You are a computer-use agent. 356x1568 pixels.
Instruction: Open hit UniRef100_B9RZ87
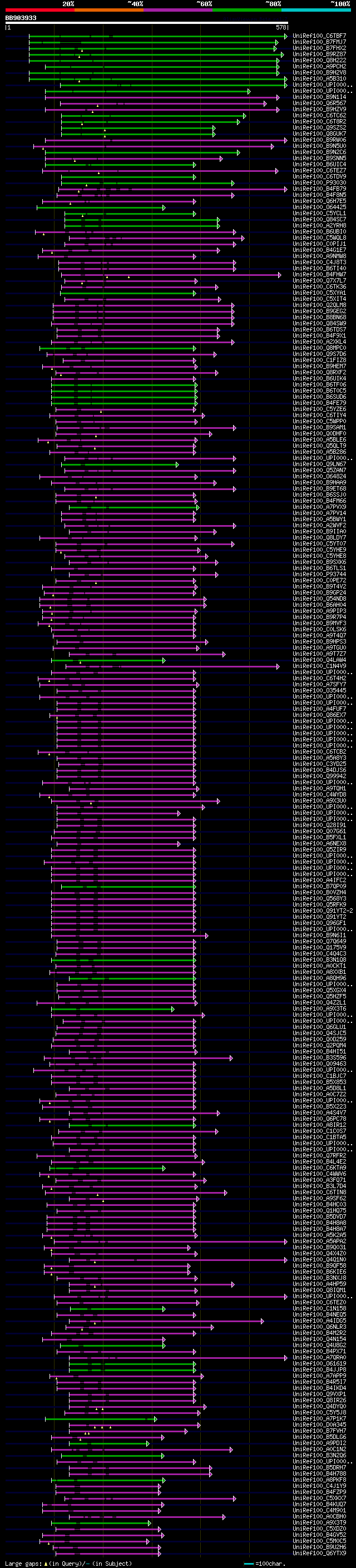point(319,54)
